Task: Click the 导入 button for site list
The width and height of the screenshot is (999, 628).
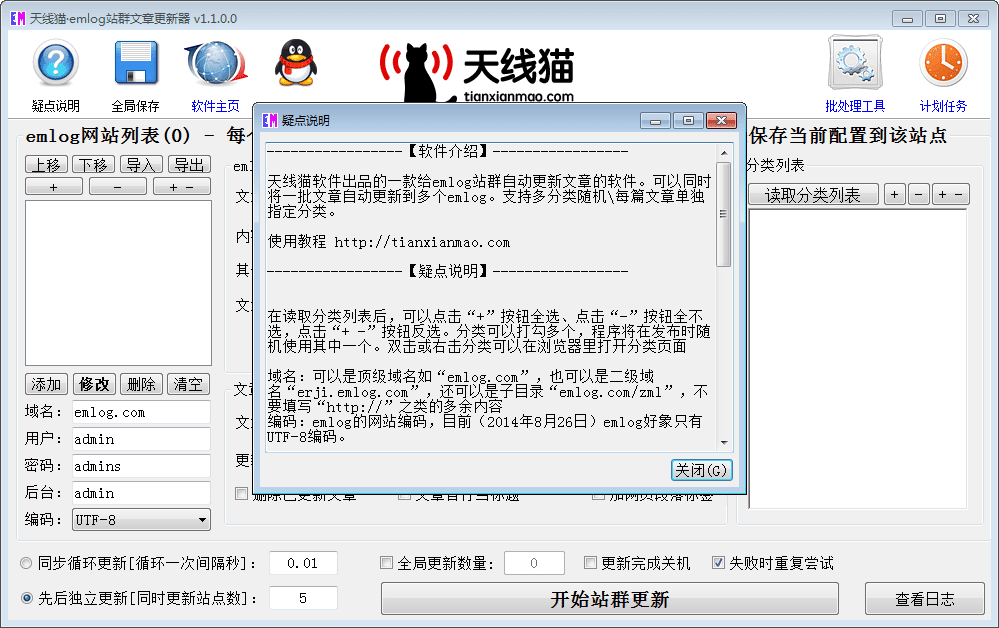Action: (141, 165)
